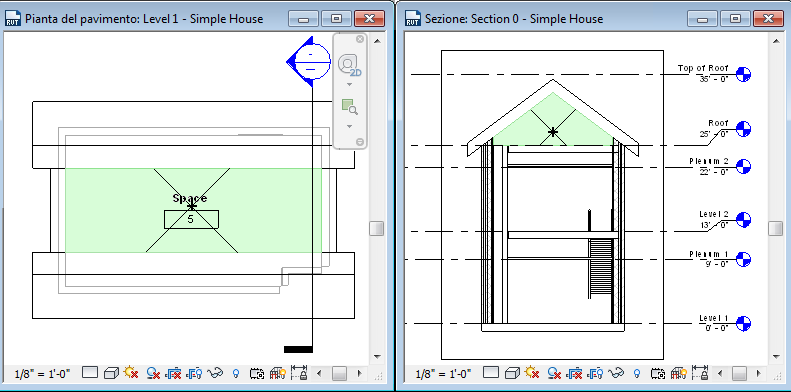The width and height of the screenshot is (791, 392).
Task: Toggle Sun Path in plan view control bar
Action: pyautogui.click(x=131, y=373)
